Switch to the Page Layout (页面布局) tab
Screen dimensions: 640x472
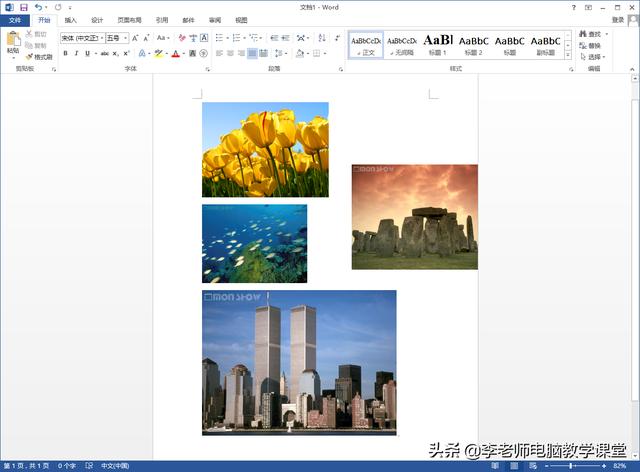(129, 20)
